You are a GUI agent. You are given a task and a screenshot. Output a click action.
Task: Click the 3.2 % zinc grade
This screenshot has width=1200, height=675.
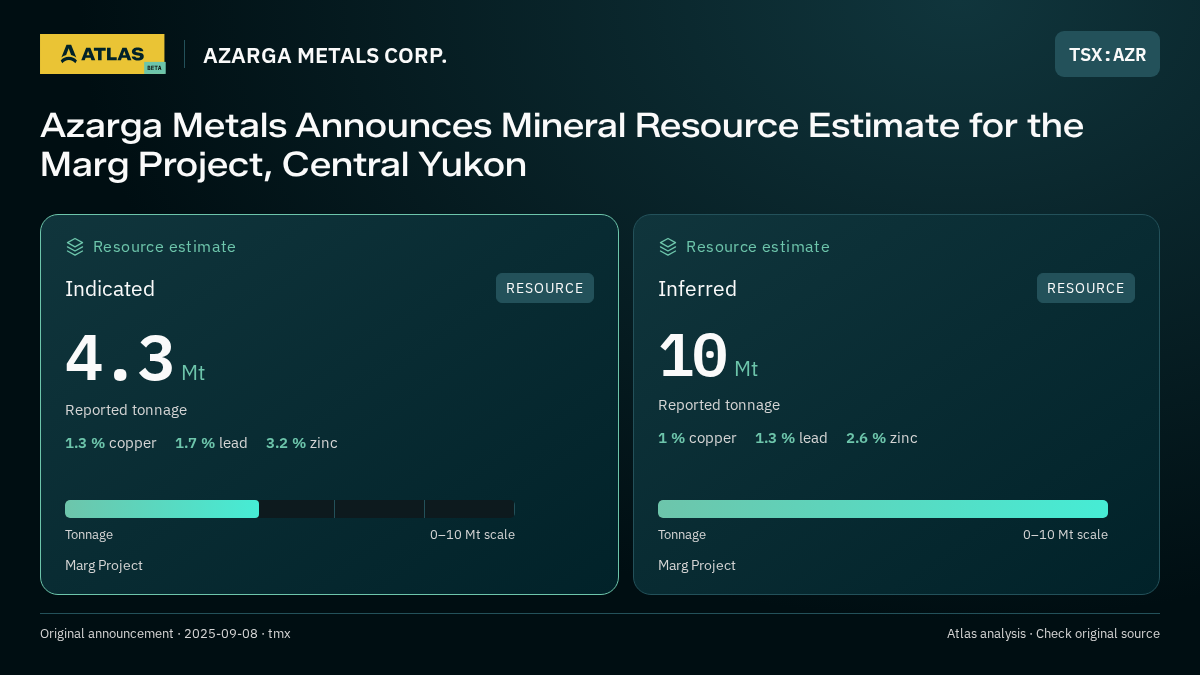pyautogui.click(x=302, y=443)
